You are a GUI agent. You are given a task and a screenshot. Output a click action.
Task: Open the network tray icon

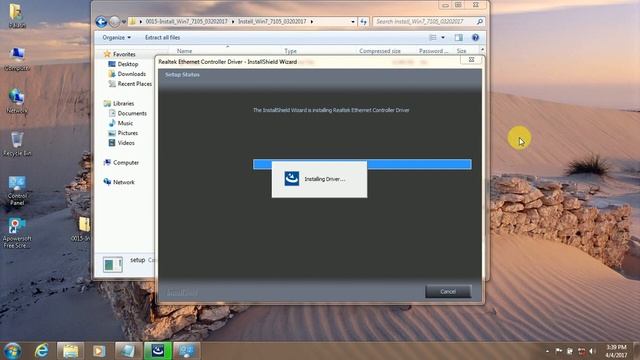582,351
